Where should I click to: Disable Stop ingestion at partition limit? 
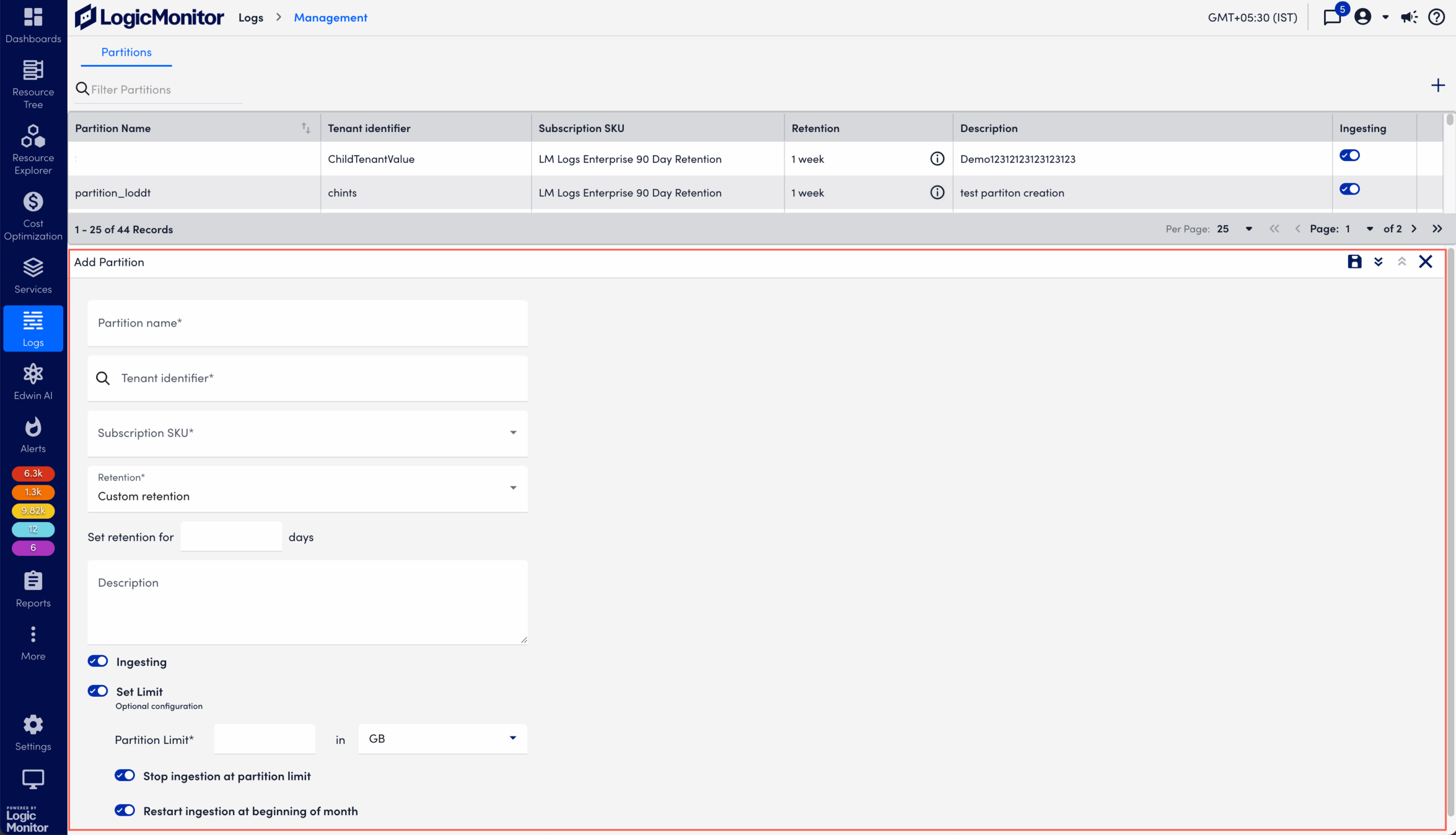pyautogui.click(x=124, y=775)
